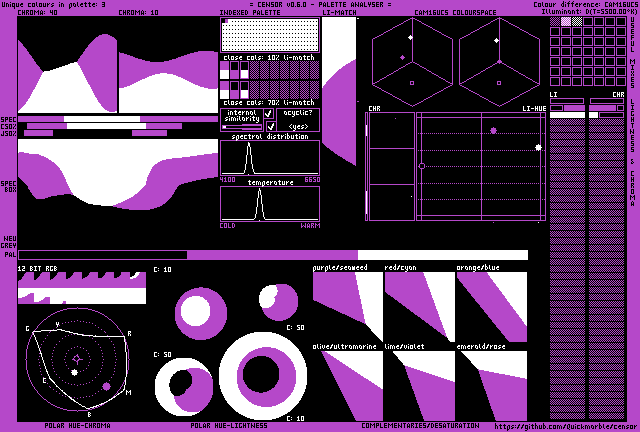
Task: Click the CHROMA: 40 spectrum graph
Action: [67, 65]
